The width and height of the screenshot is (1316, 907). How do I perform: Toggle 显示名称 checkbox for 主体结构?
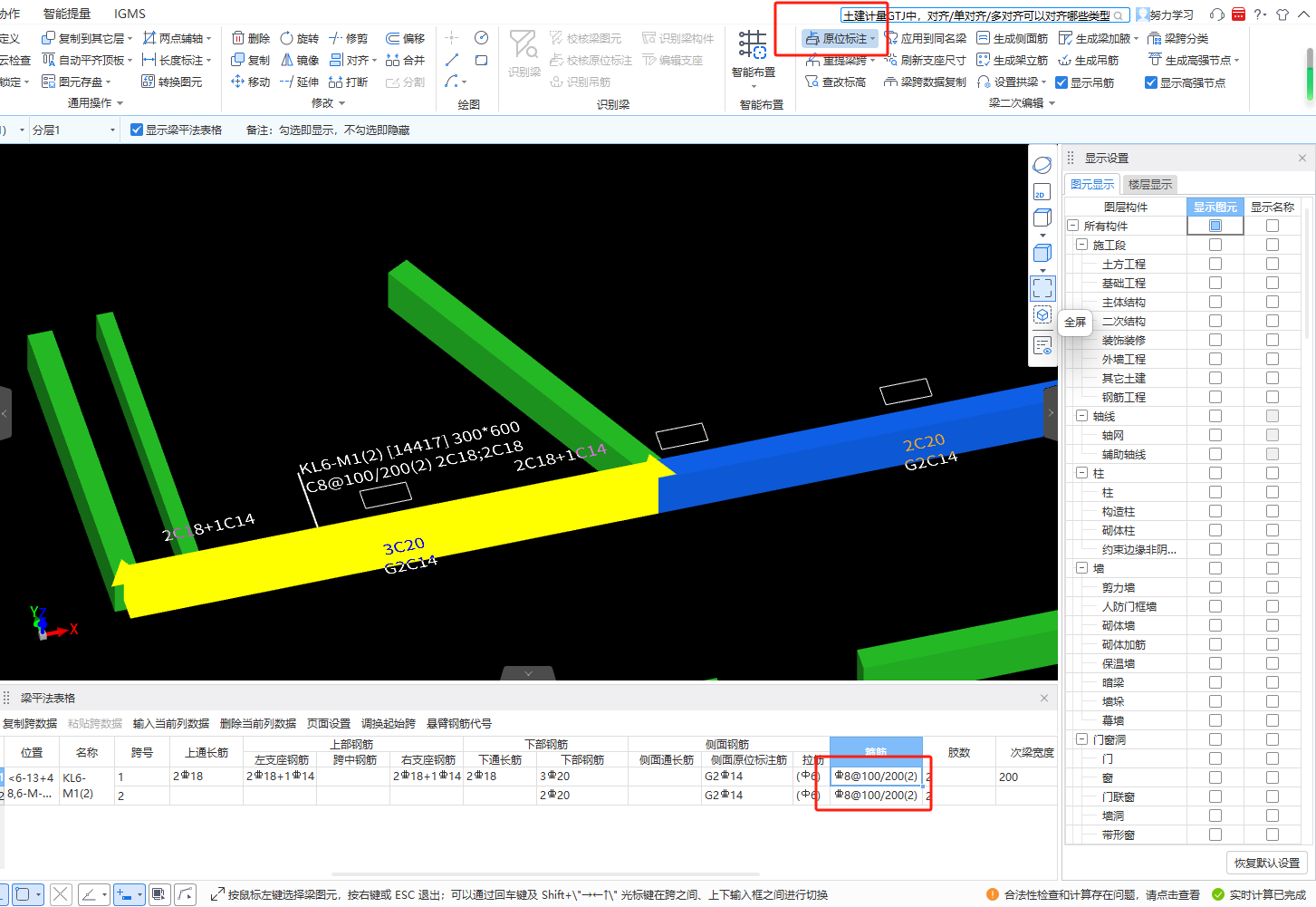(1273, 302)
